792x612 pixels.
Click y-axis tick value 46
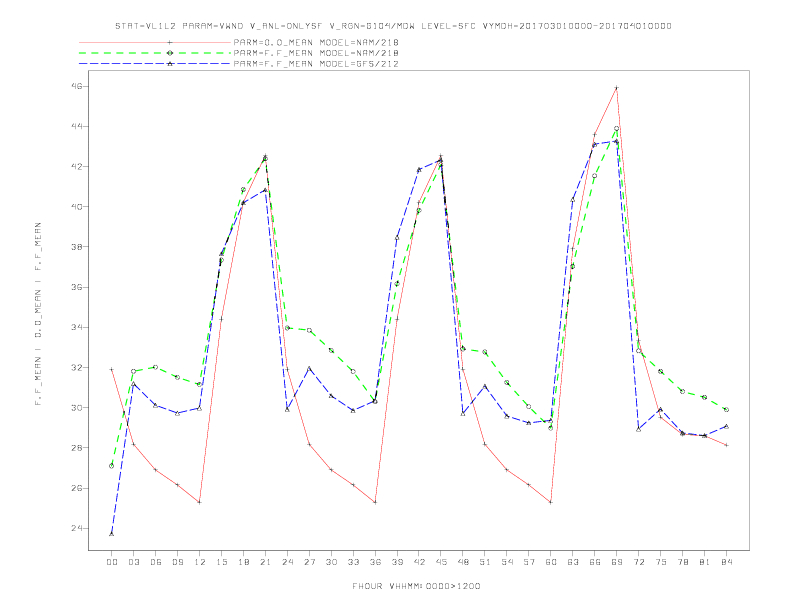tap(77, 86)
